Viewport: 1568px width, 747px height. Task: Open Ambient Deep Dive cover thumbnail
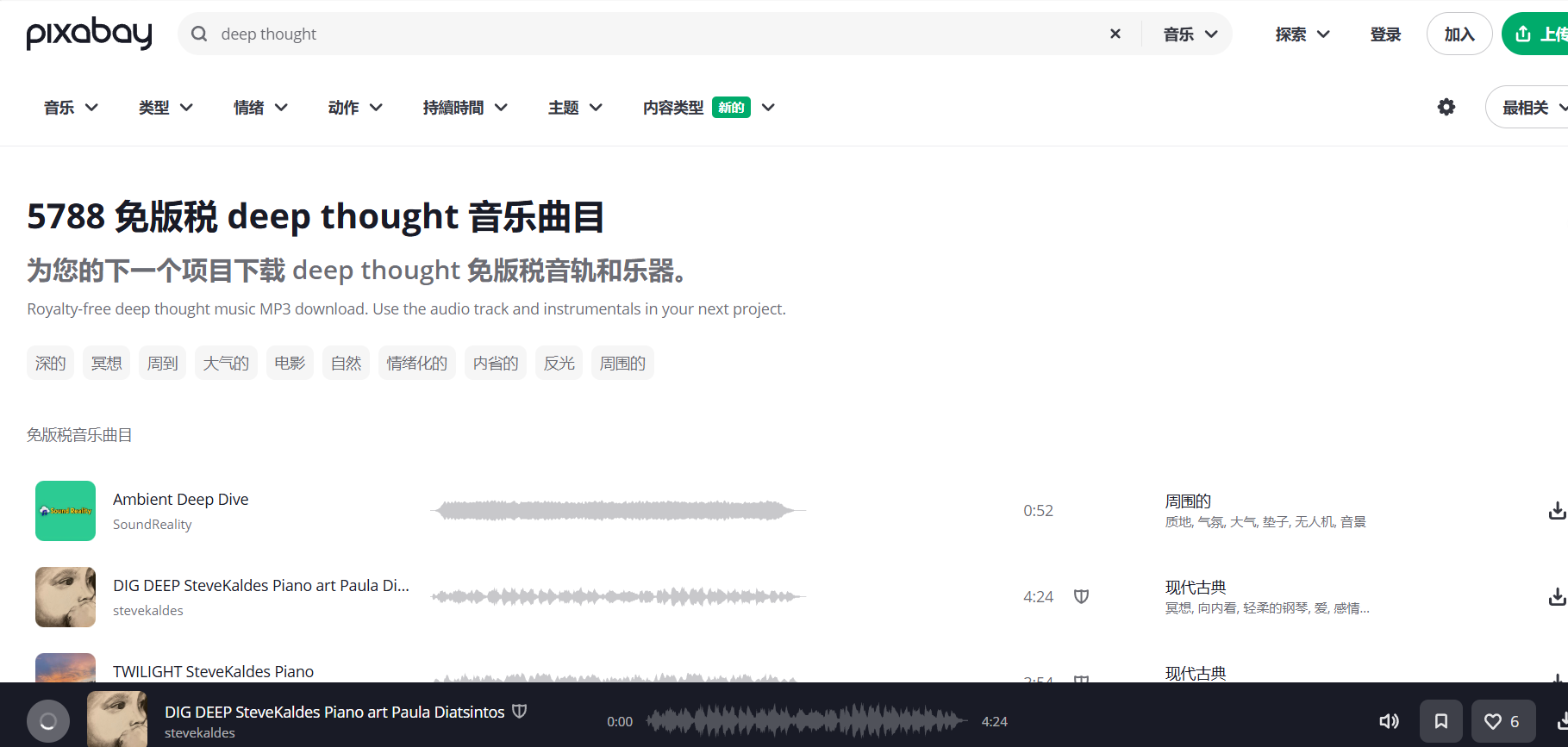[66, 511]
